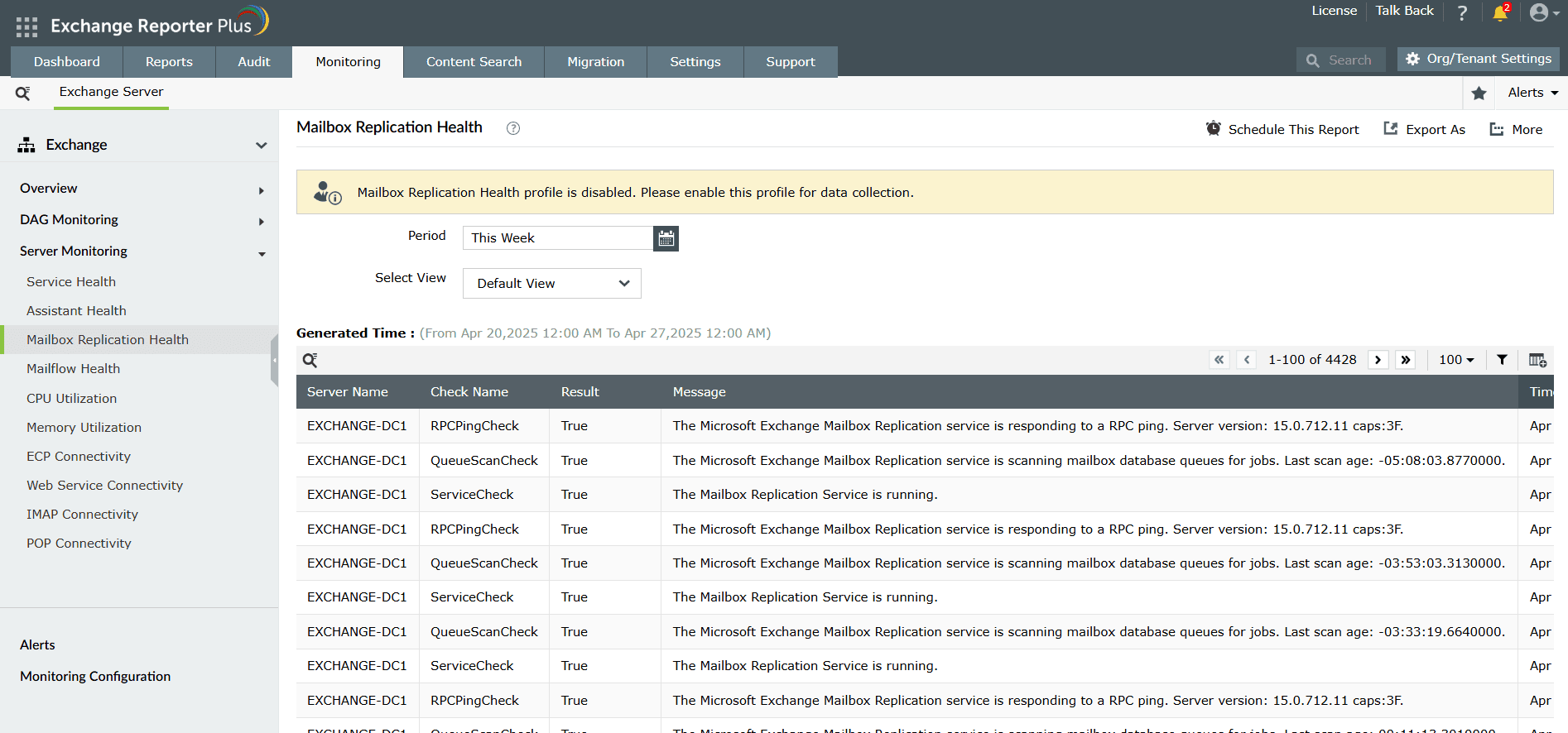The height and width of the screenshot is (733, 1568).
Task: Go to next page of results
Action: click(x=1378, y=360)
